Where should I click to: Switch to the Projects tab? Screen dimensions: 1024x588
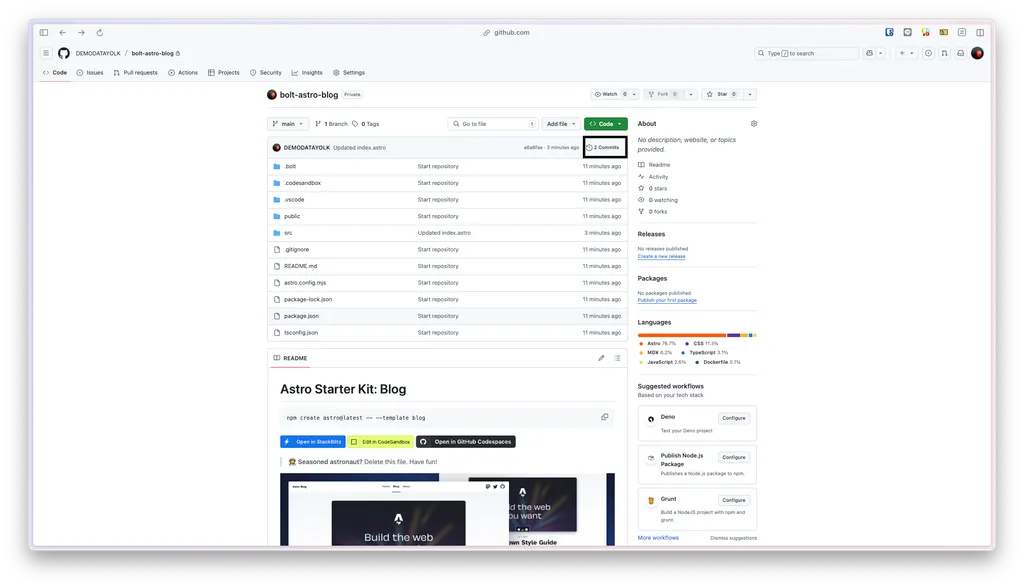pos(223,73)
